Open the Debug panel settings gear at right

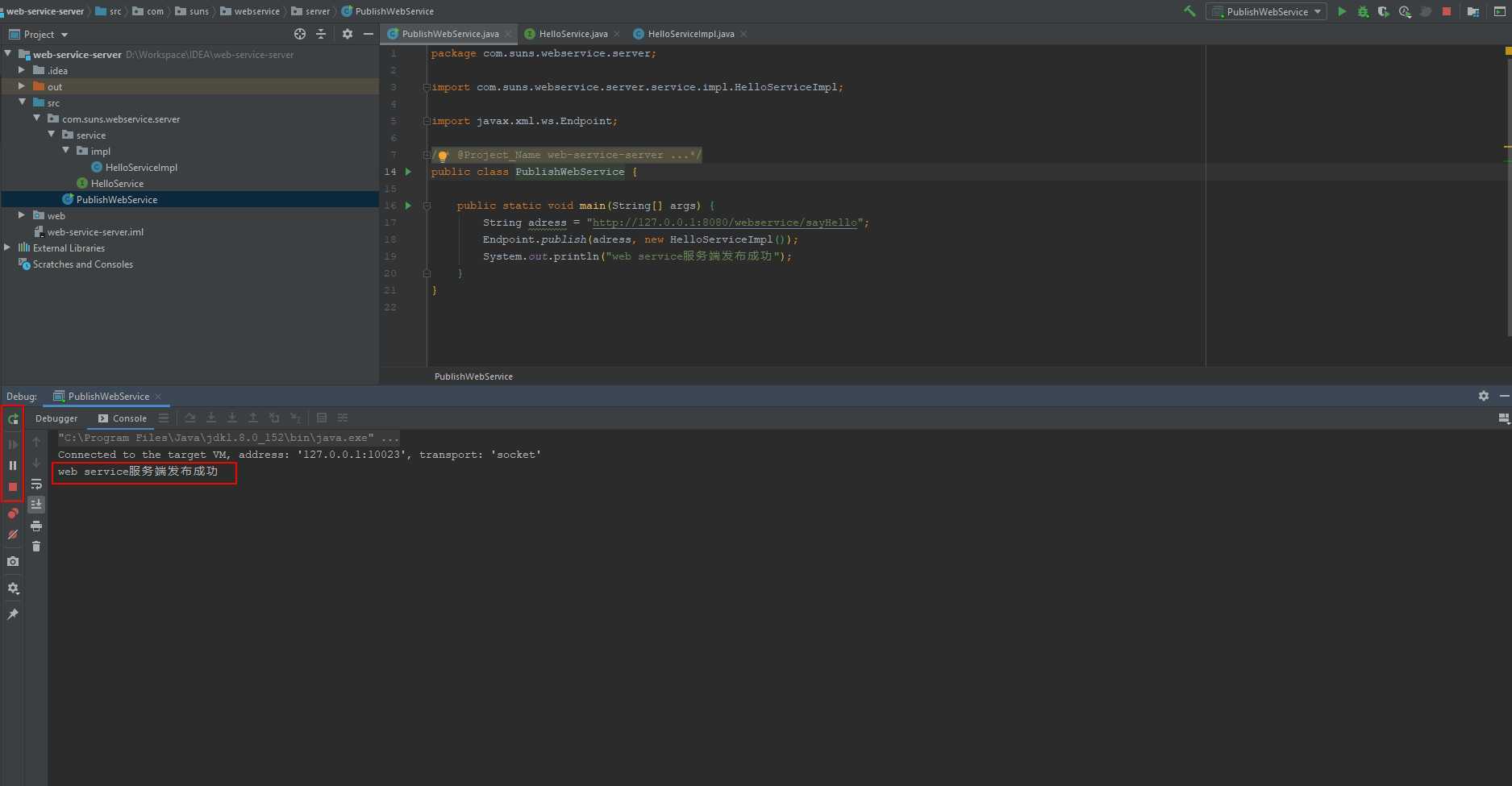point(1484,396)
